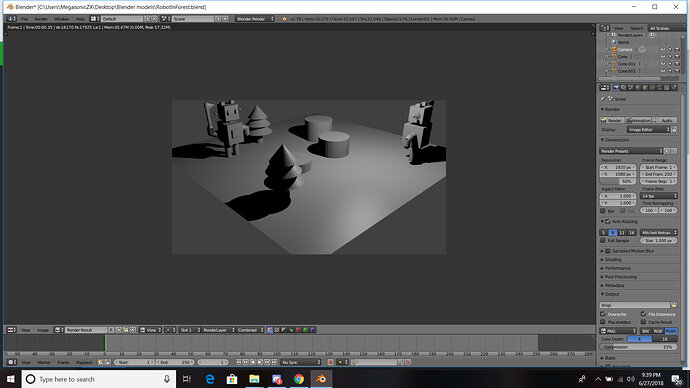Adjust the 50% resolution scale slider
The image size is (690, 388).
[x=618, y=181]
